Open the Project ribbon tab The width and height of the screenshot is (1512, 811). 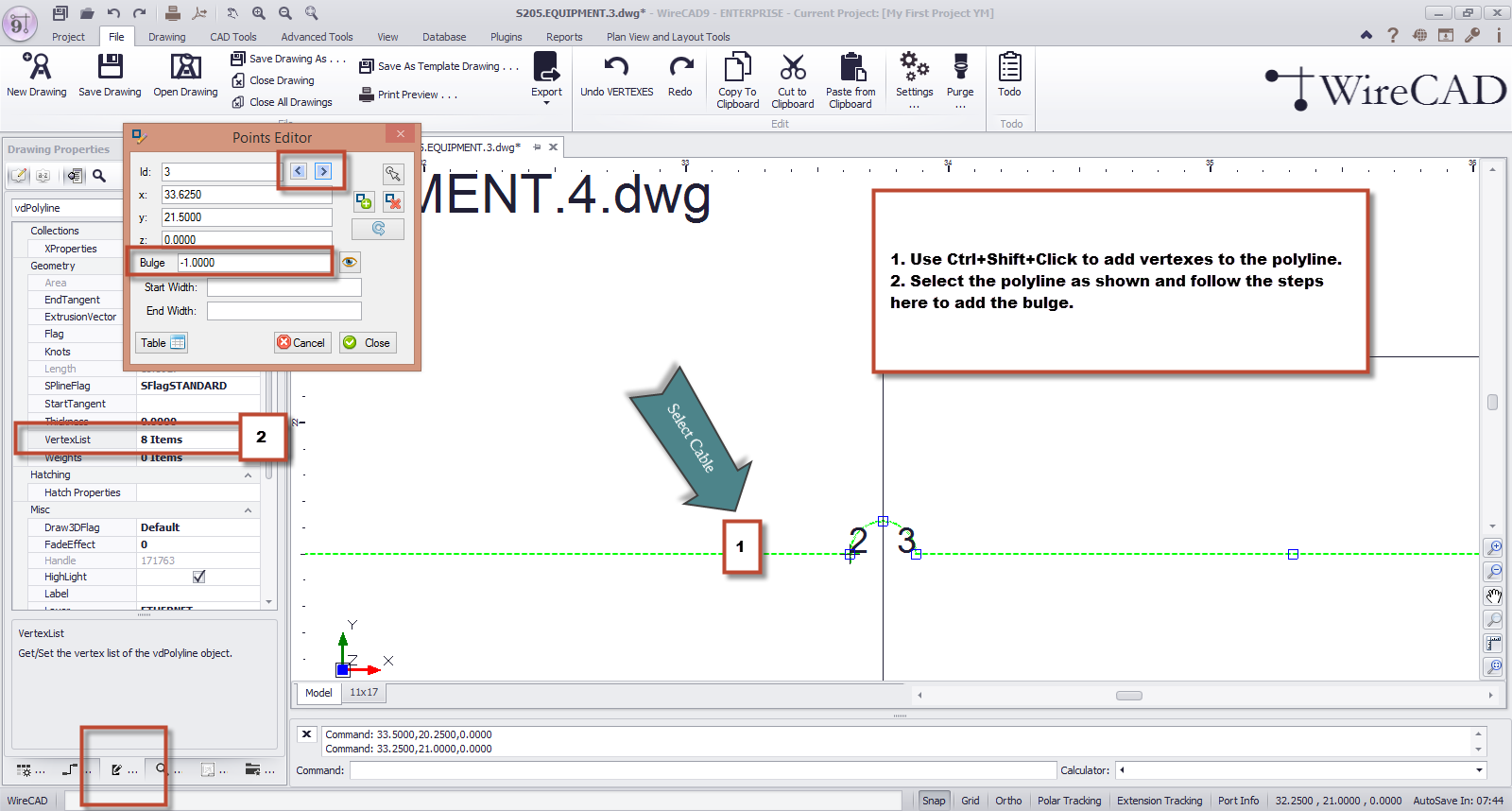coord(68,37)
